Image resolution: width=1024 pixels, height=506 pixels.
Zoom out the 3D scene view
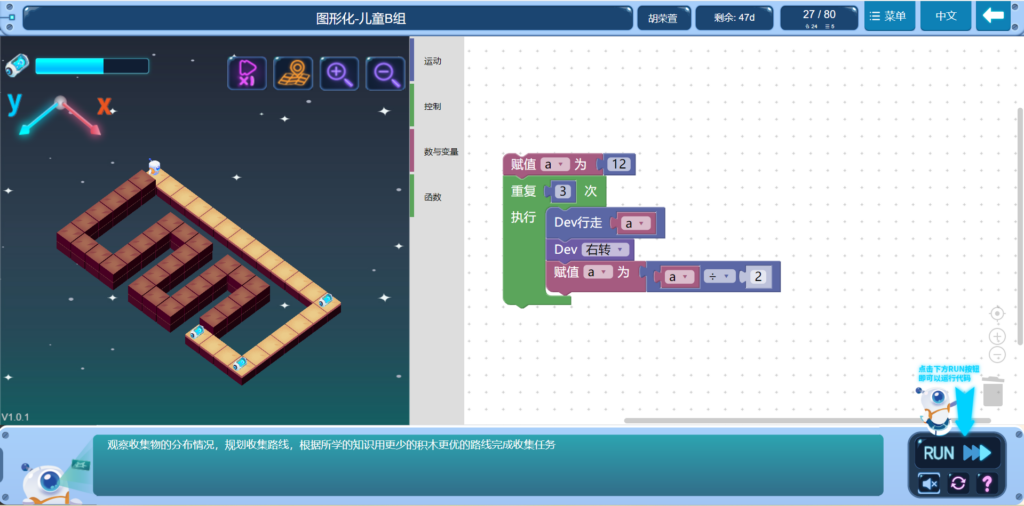pyautogui.click(x=385, y=73)
